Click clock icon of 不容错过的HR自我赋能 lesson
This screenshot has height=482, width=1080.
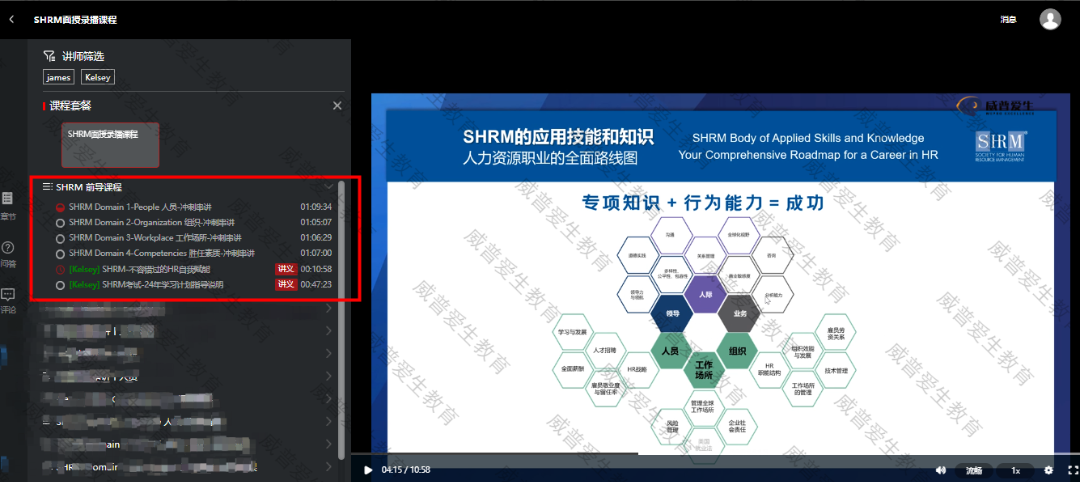click(x=61, y=269)
